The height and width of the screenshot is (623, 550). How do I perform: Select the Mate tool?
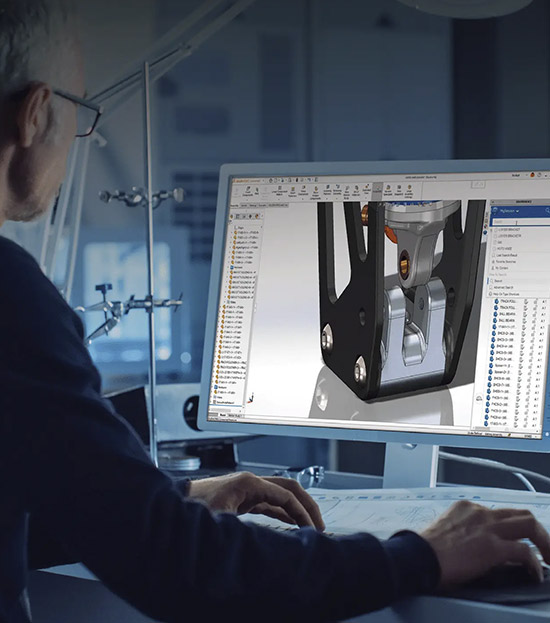point(257,190)
